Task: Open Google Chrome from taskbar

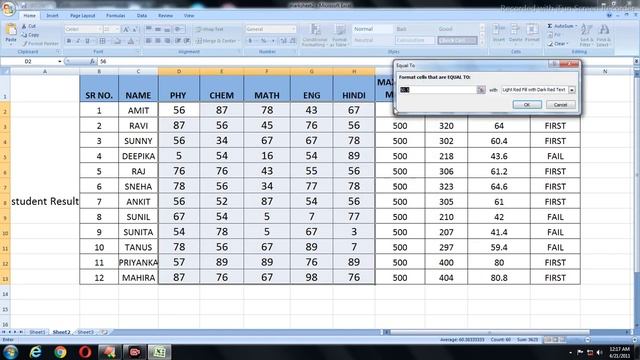Action: (x=60, y=352)
